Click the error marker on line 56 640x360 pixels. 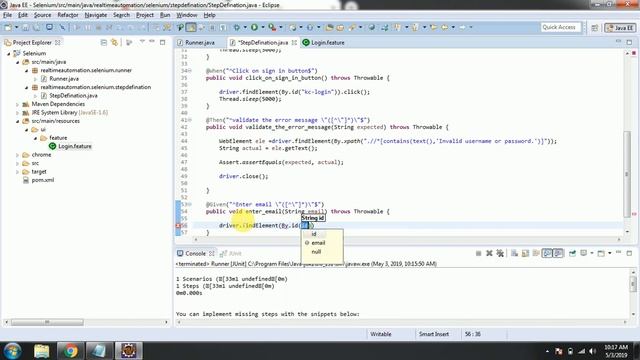click(178, 225)
